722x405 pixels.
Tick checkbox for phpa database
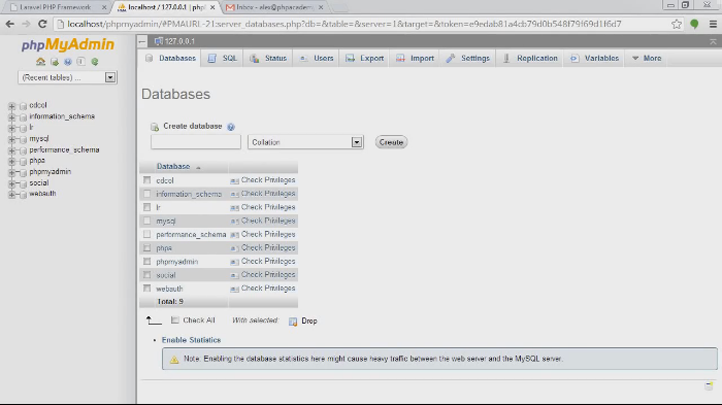coord(147,248)
